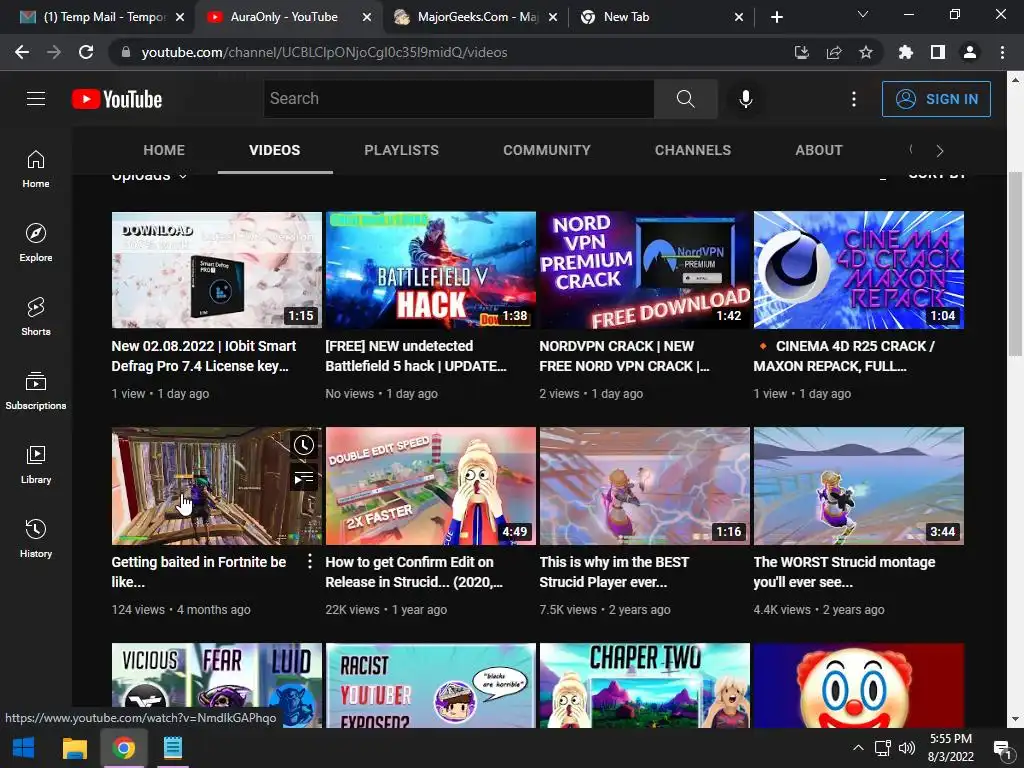Open Cinema 4D Crack thumbnail

click(859, 270)
